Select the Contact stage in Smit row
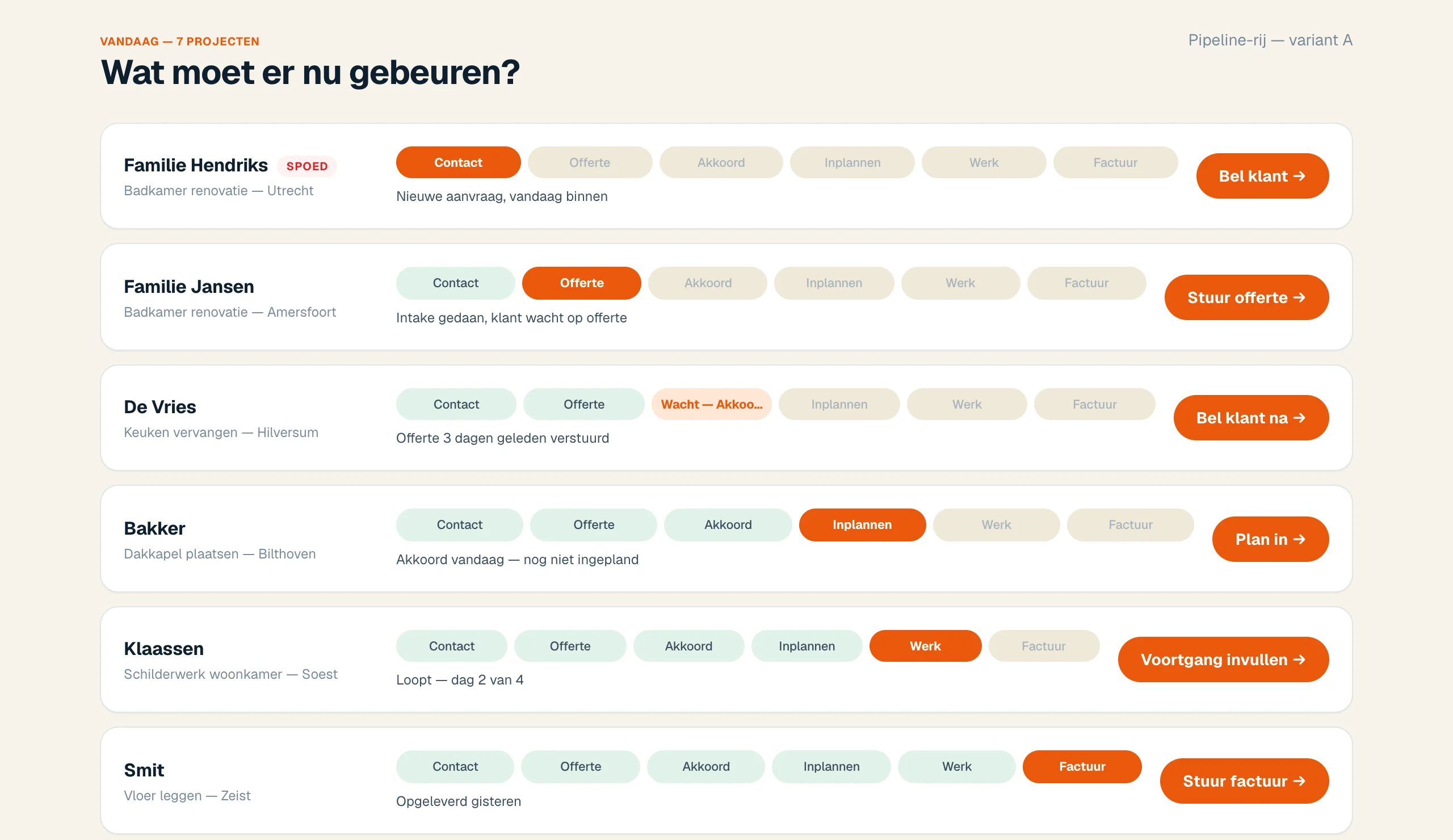This screenshot has width=1453, height=840. point(455,766)
